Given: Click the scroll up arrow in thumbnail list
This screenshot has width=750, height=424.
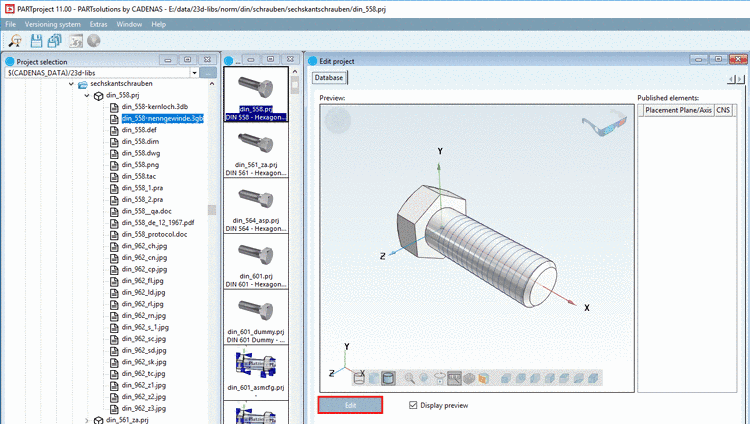Looking at the screenshot, I should (x=295, y=71).
